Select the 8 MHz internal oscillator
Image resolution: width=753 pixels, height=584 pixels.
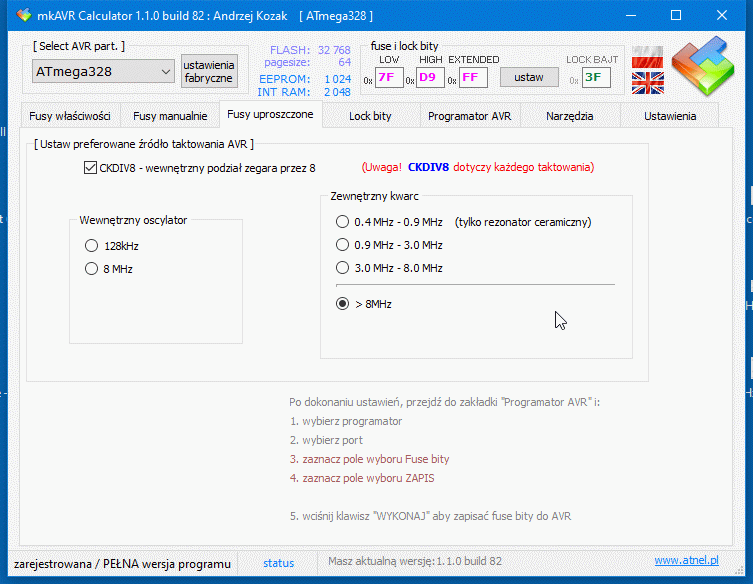(x=91, y=269)
